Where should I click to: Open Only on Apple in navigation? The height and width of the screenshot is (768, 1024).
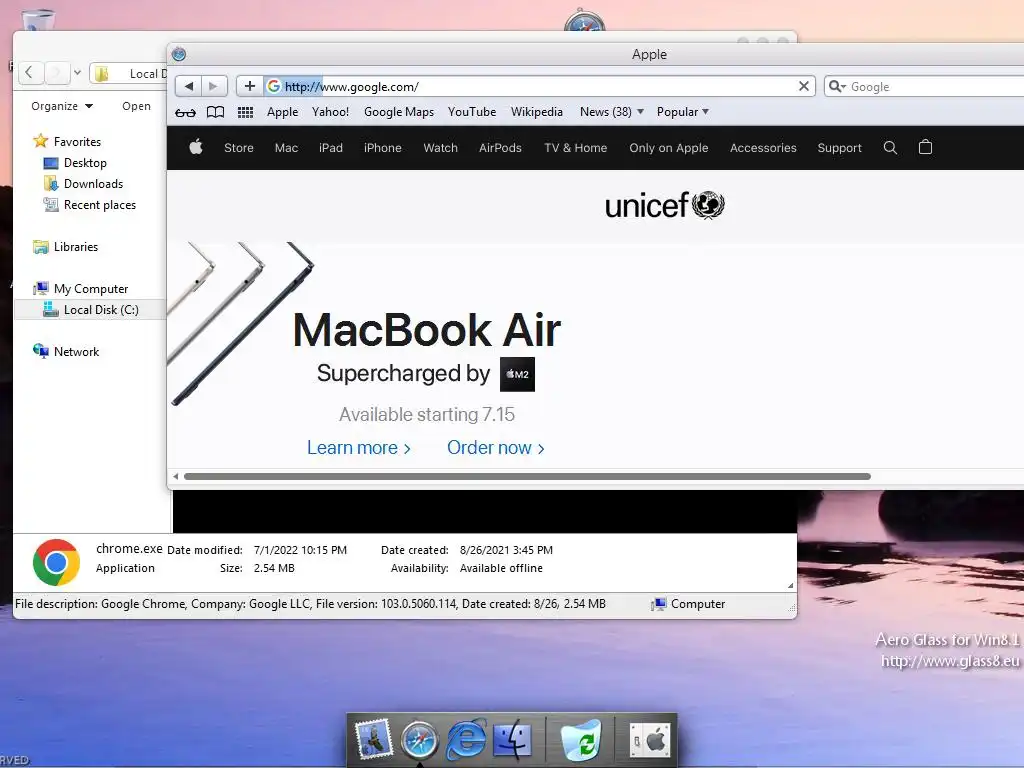pyautogui.click(x=669, y=148)
